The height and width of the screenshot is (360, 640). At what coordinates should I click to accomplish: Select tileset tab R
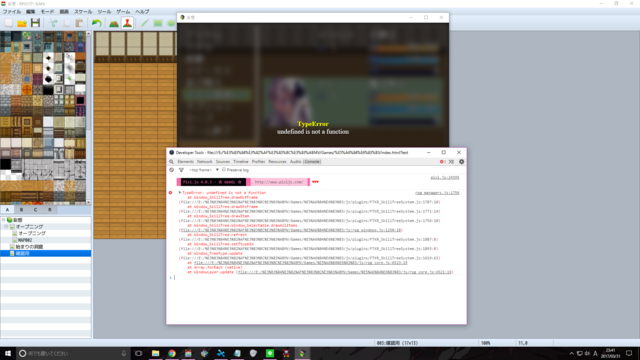50,210
